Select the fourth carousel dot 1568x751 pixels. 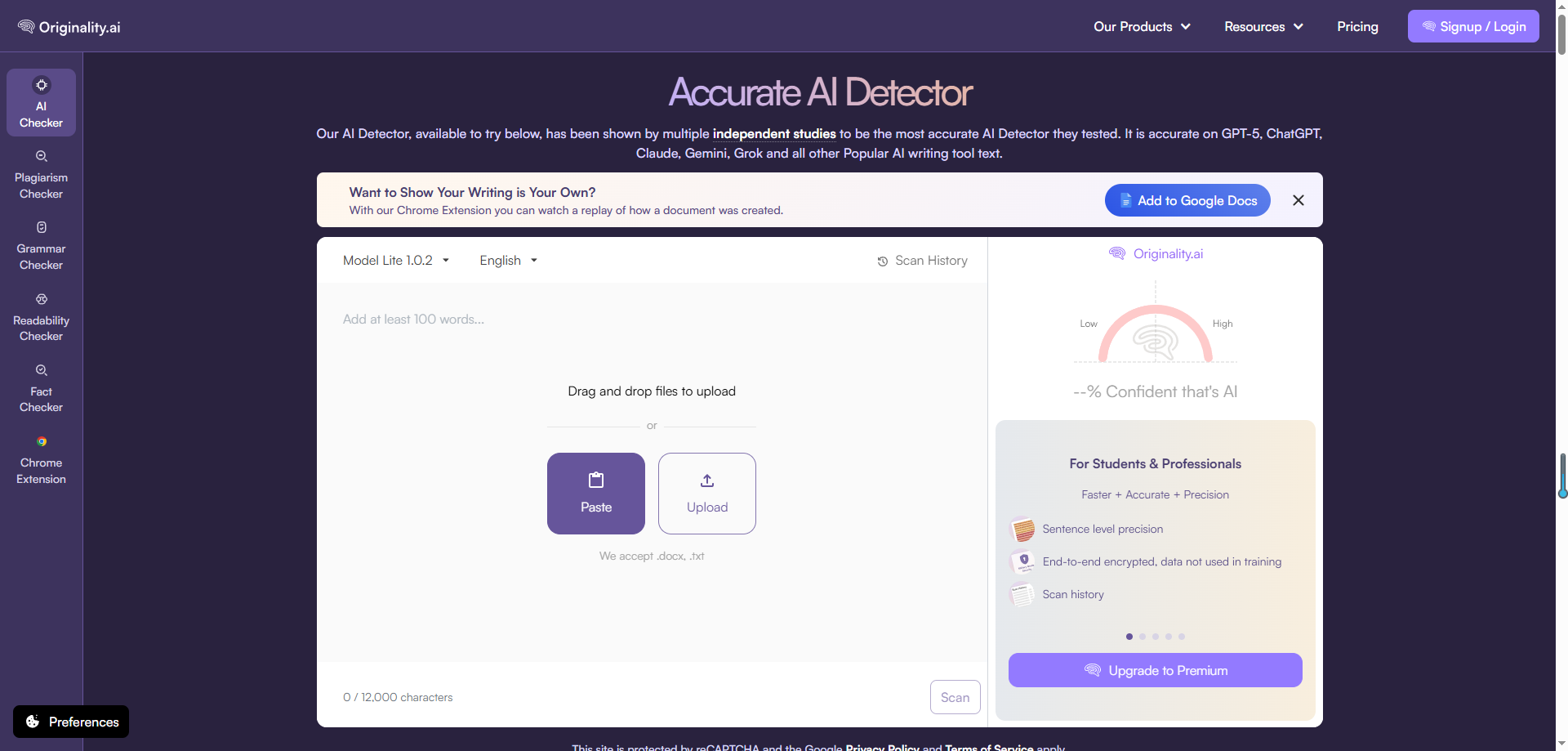pos(1169,637)
